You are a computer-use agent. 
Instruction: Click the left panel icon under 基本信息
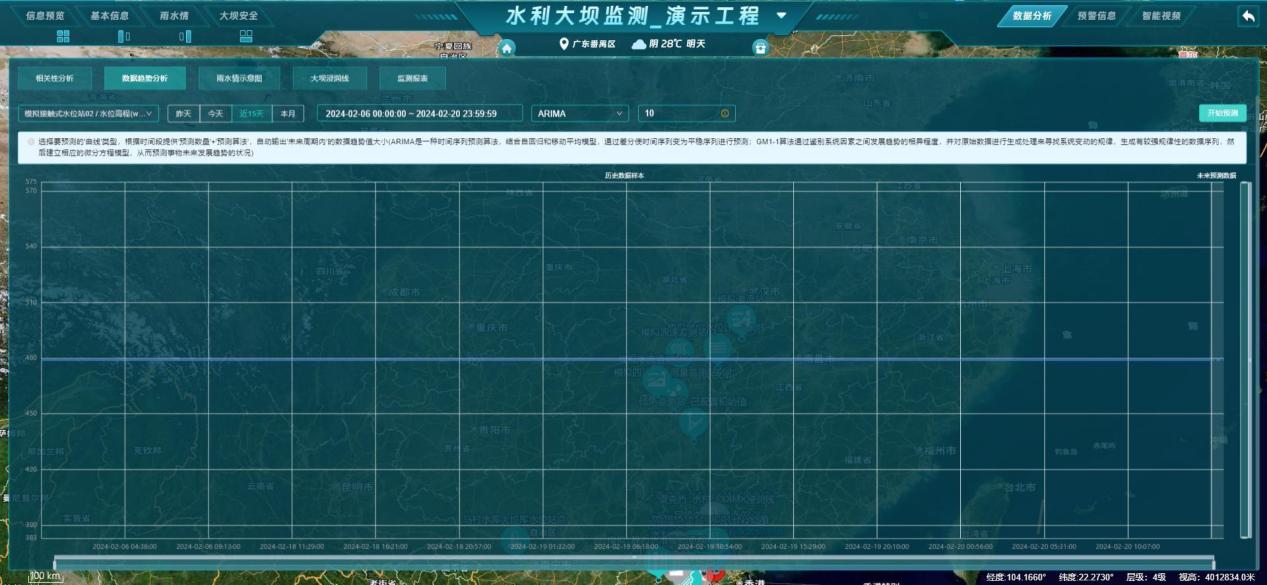pyautogui.click(x=124, y=36)
